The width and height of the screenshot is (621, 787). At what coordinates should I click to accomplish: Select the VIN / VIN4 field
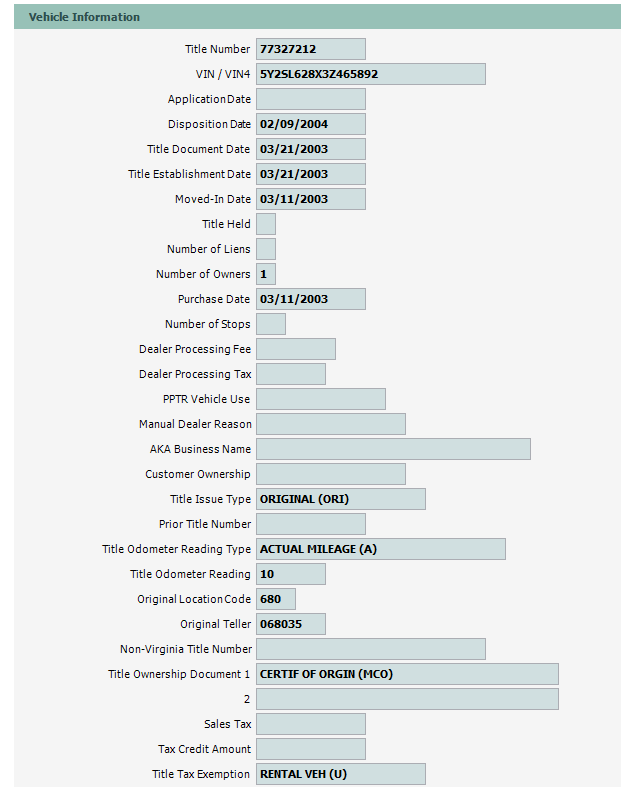(x=370, y=74)
